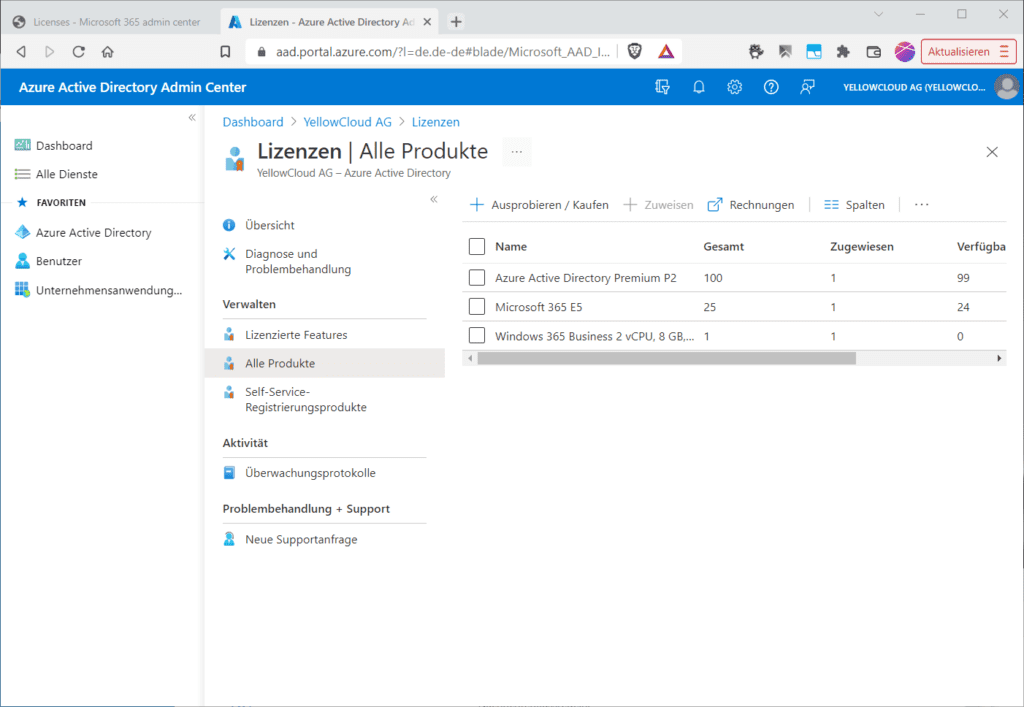Close the Lizenzen blade
Image resolution: width=1024 pixels, height=707 pixels.
(x=991, y=152)
